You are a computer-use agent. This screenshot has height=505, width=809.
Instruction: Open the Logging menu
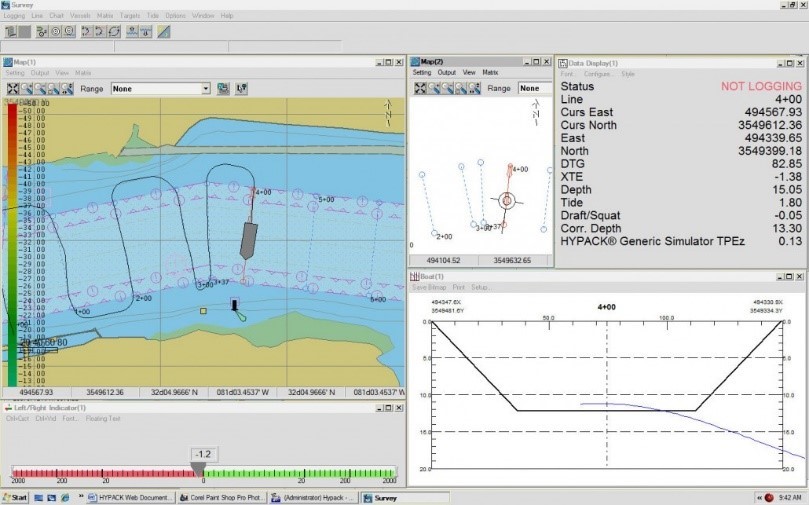click(x=14, y=15)
